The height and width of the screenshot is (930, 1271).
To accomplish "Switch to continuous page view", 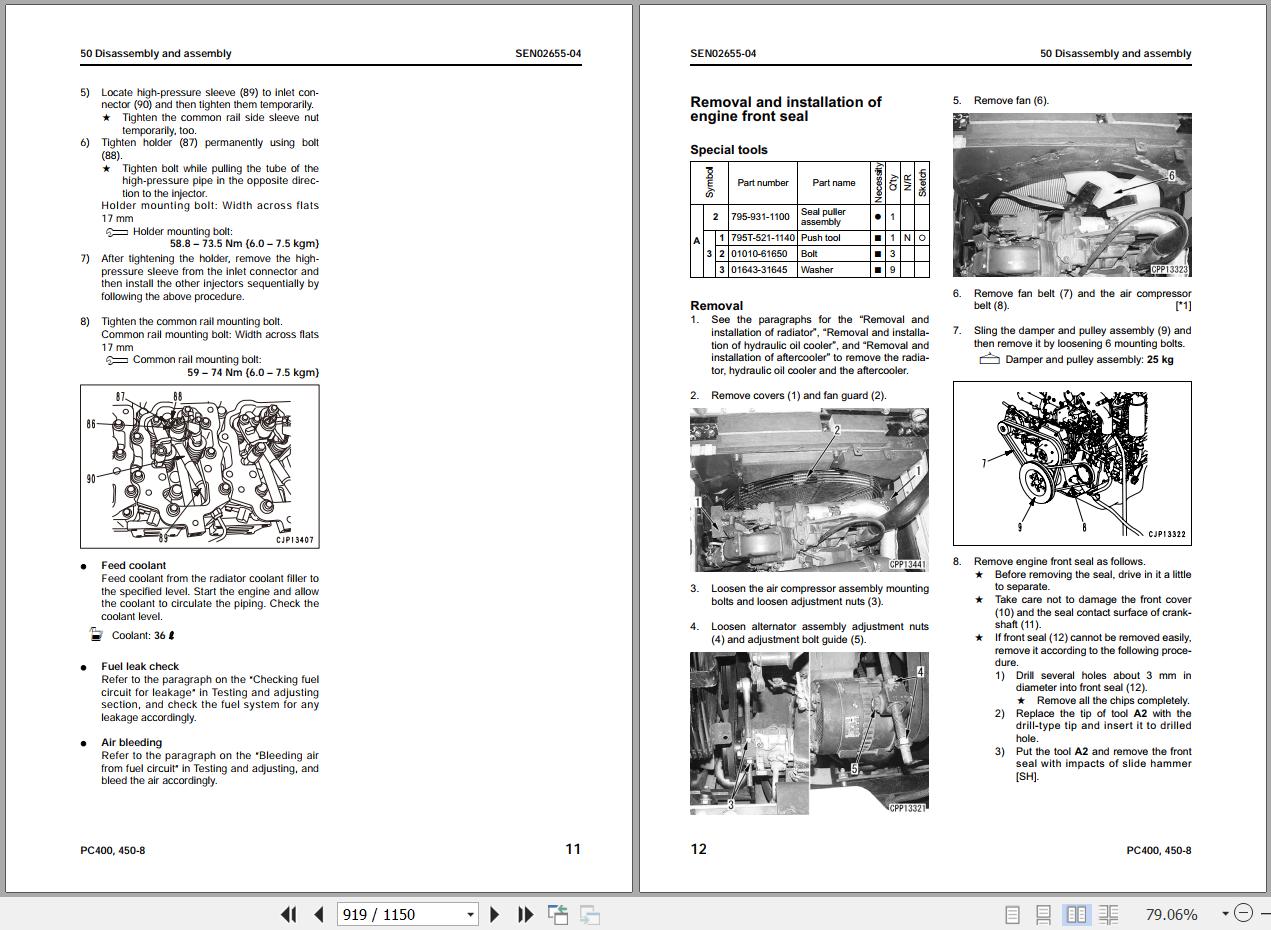I will click(1043, 914).
